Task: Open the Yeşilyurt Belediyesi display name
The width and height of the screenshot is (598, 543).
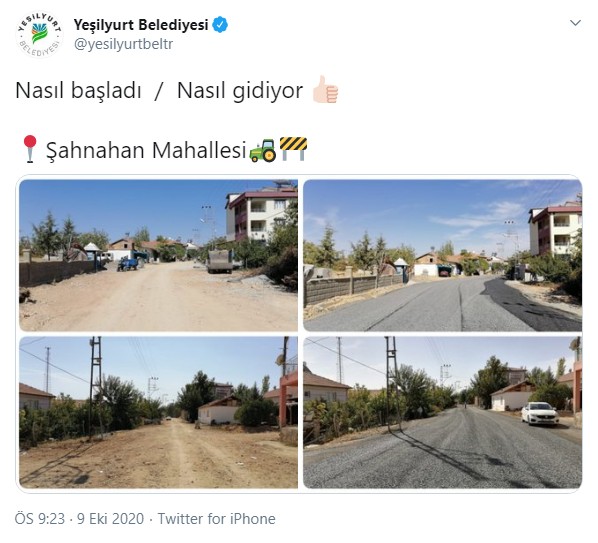Action: click(141, 25)
